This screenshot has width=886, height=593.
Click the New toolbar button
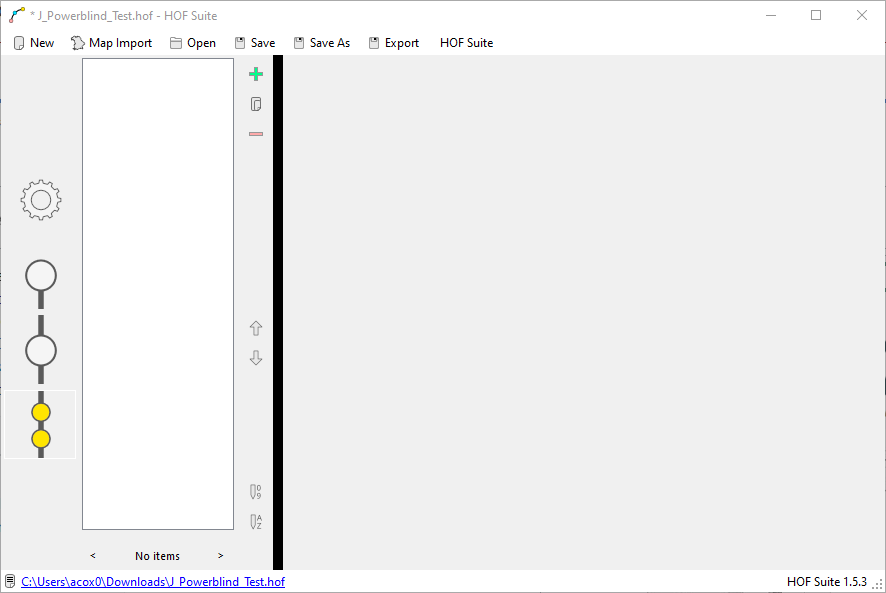(x=33, y=43)
